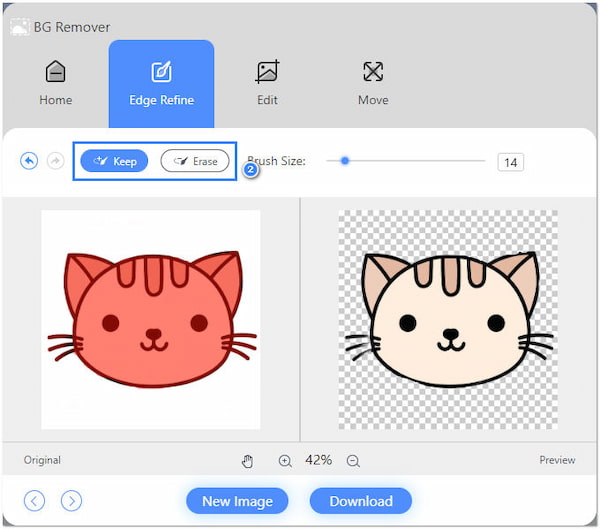Click the preview cat image with transparency
The height and width of the screenshot is (529, 600).
pyautogui.click(x=448, y=320)
